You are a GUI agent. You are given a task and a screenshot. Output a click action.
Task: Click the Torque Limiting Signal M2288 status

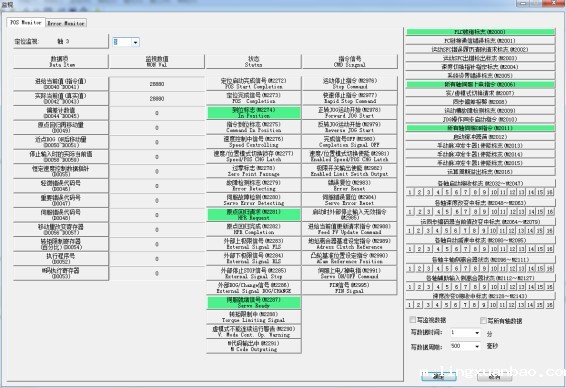click(x=254, y=317)
